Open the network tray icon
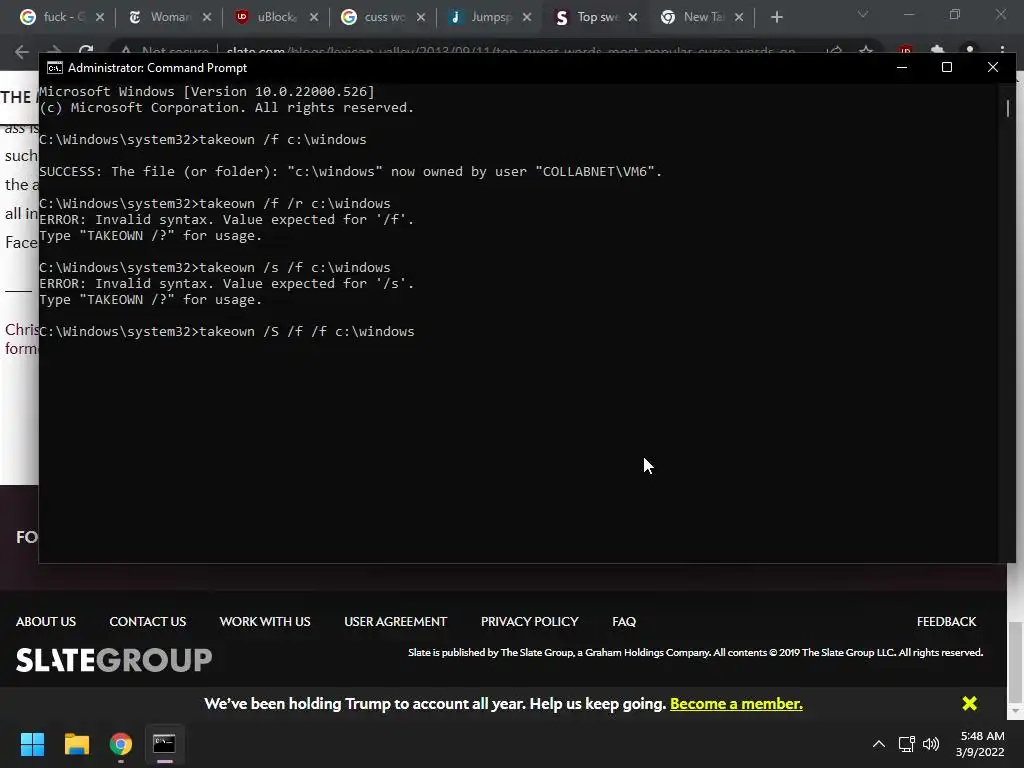This screenshot has width=1024, height=768. (x=906, y=744)
